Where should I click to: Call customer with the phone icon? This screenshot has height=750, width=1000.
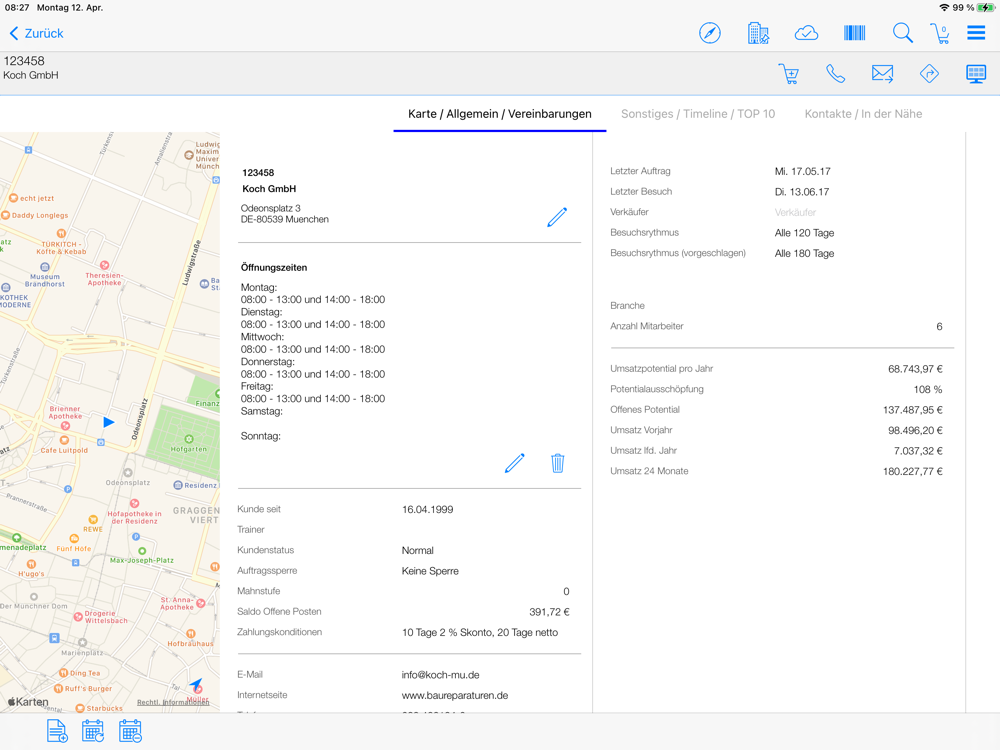[835, 74]
